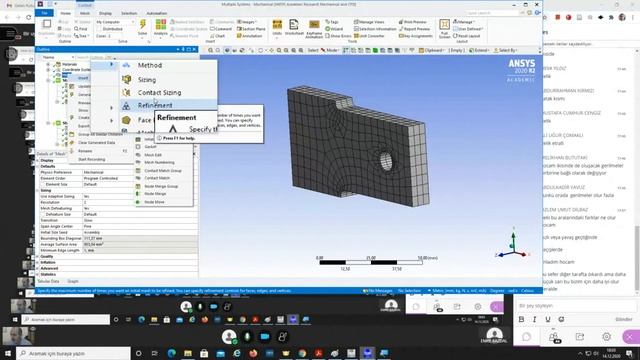Open the User Defined layout dropdown
This screenshot has height=360, width=640.
click(x=468, y=29)
